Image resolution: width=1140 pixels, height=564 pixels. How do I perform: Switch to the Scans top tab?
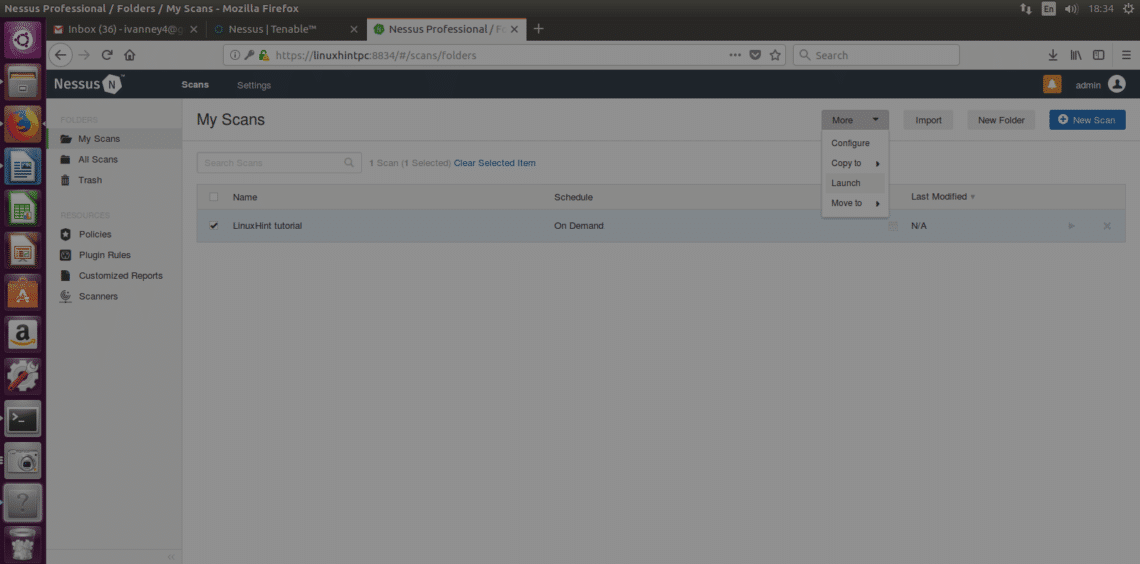pyautogui.click(x=195, y=85)
